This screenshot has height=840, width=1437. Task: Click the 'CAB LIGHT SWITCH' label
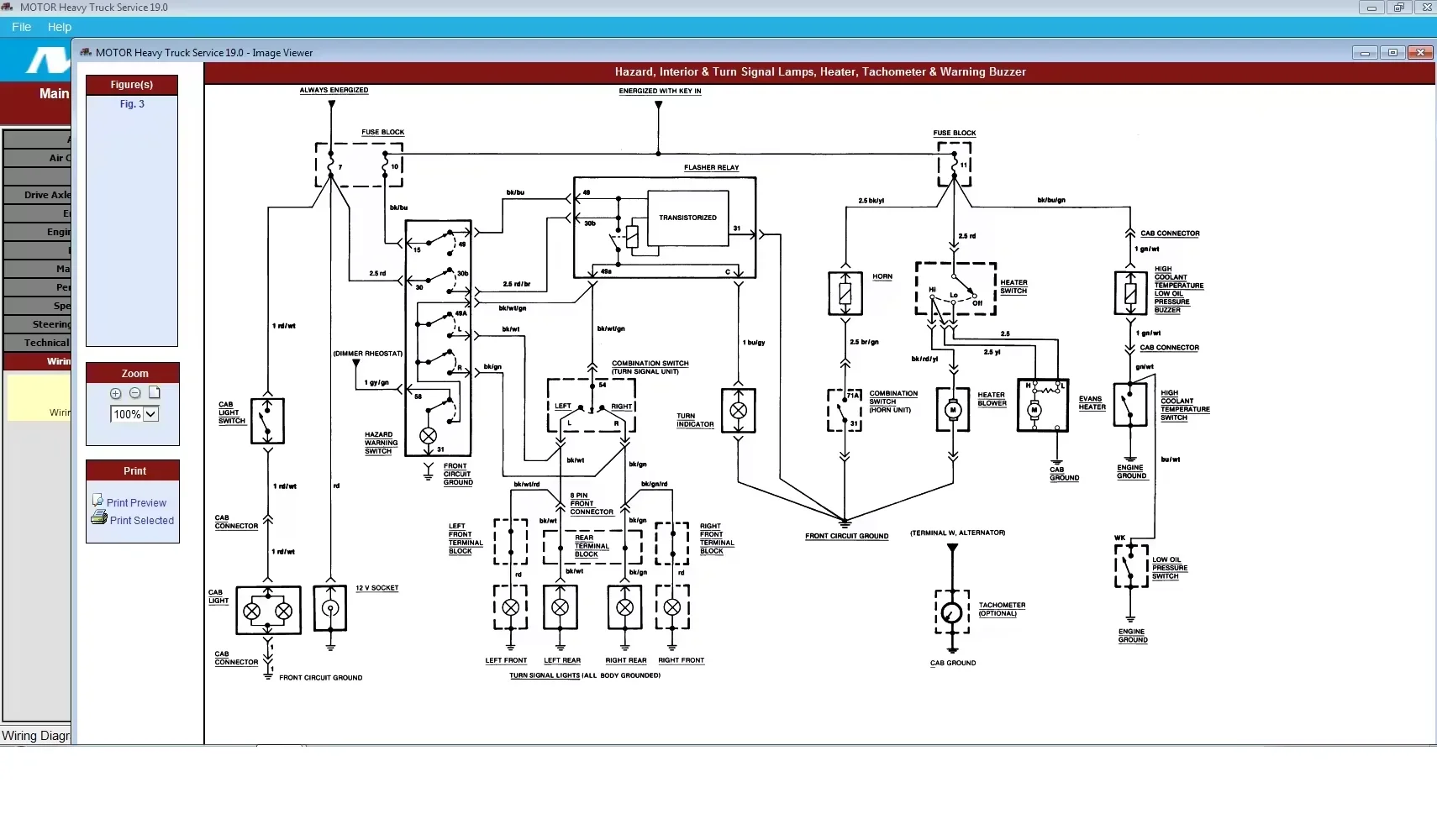click(x=232, y=412)
